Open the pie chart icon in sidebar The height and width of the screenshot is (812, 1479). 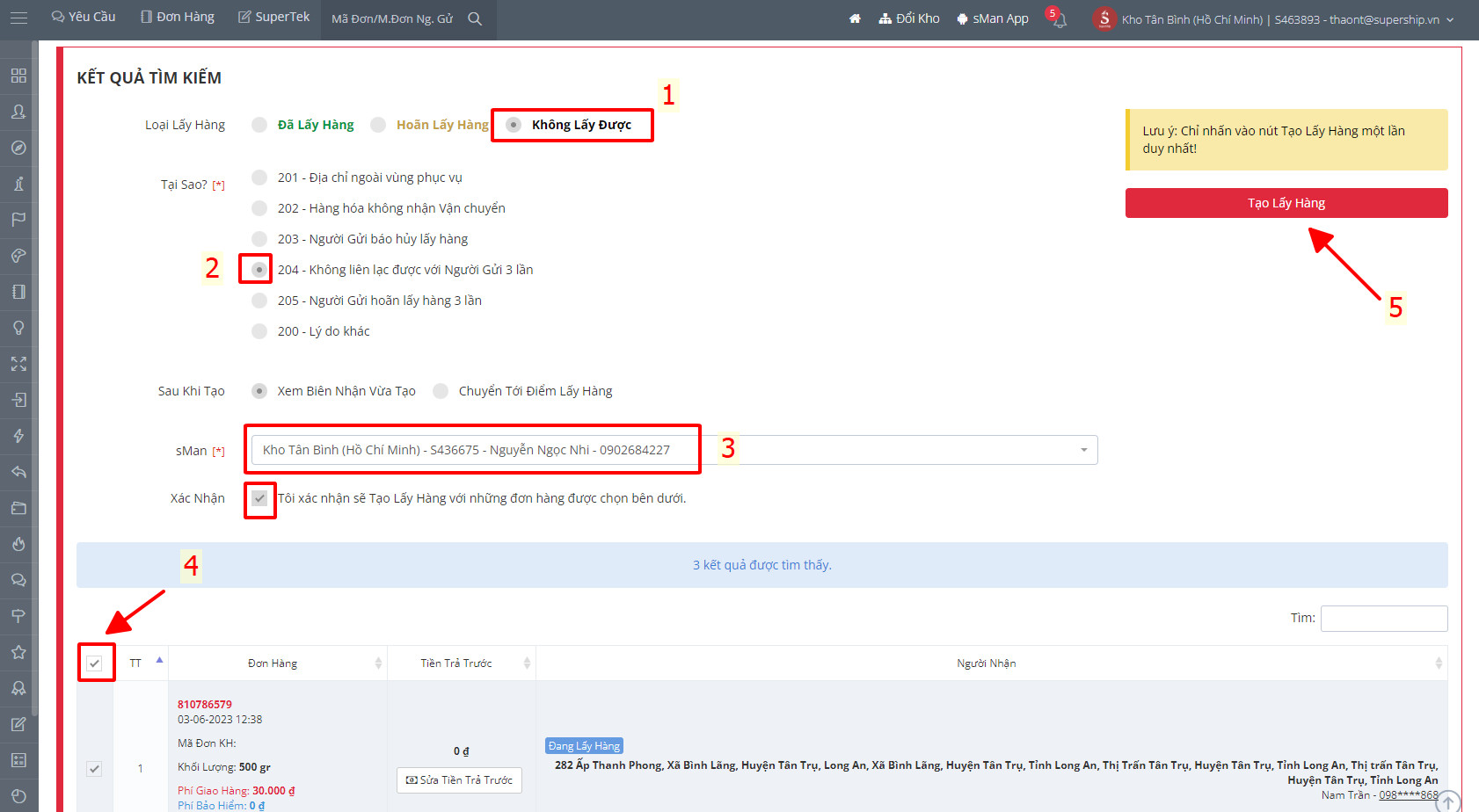(18, 796)
